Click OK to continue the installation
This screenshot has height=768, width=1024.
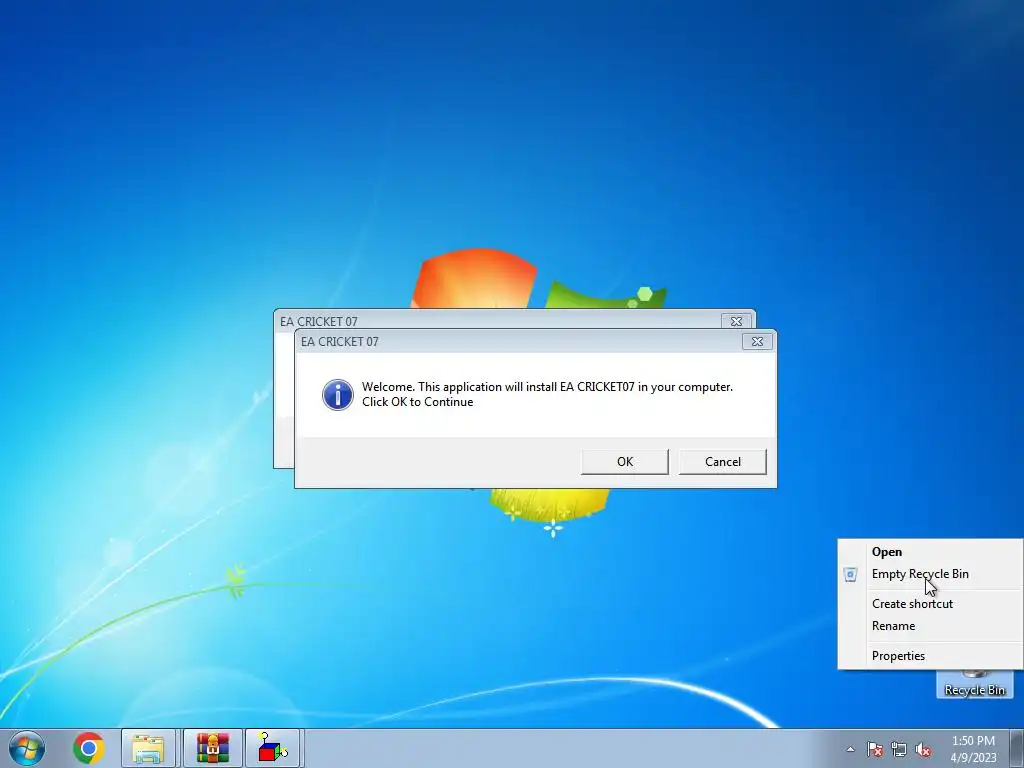(624, 462)
